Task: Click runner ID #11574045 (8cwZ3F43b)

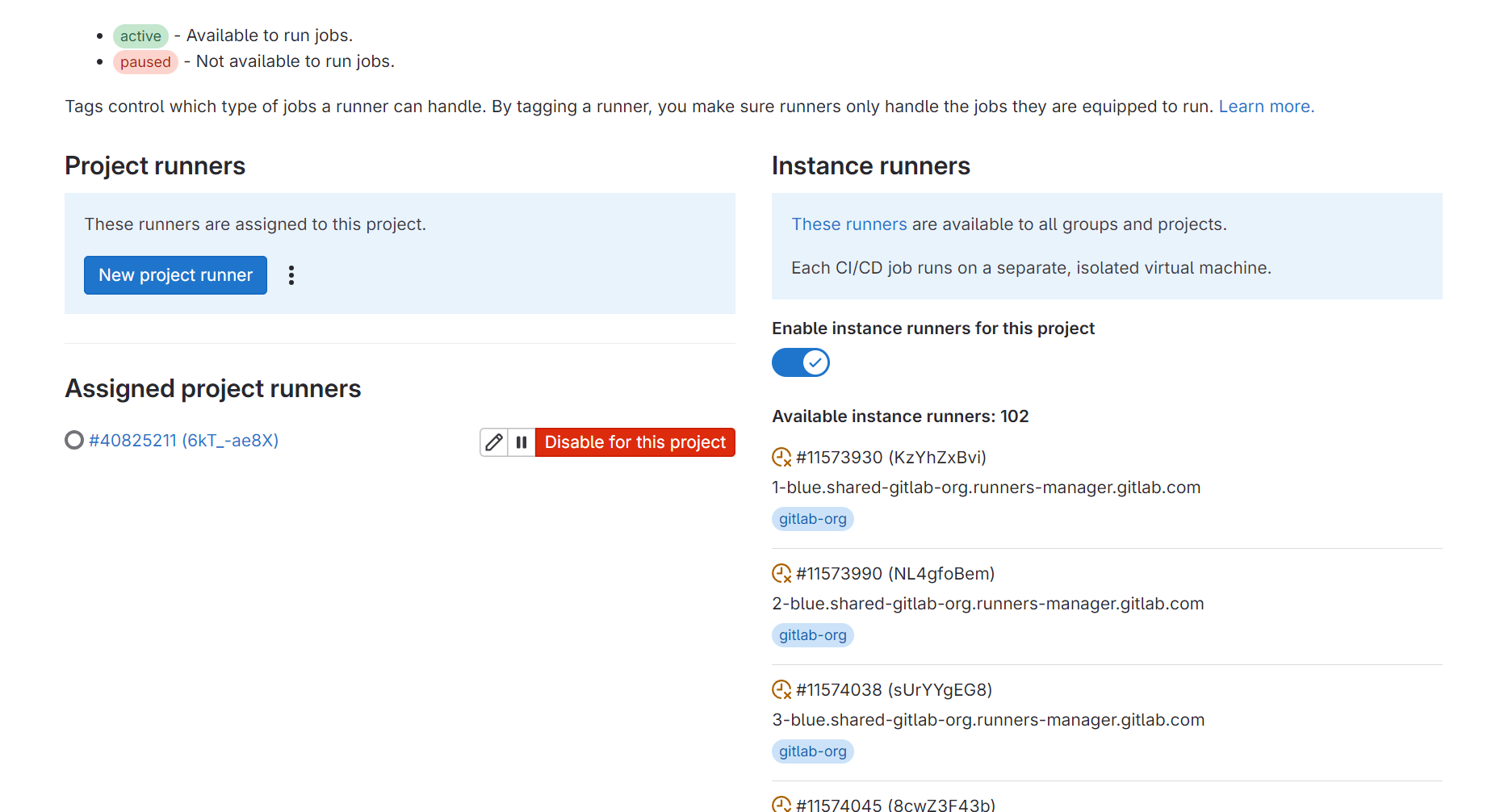Action: click(895, 805)
